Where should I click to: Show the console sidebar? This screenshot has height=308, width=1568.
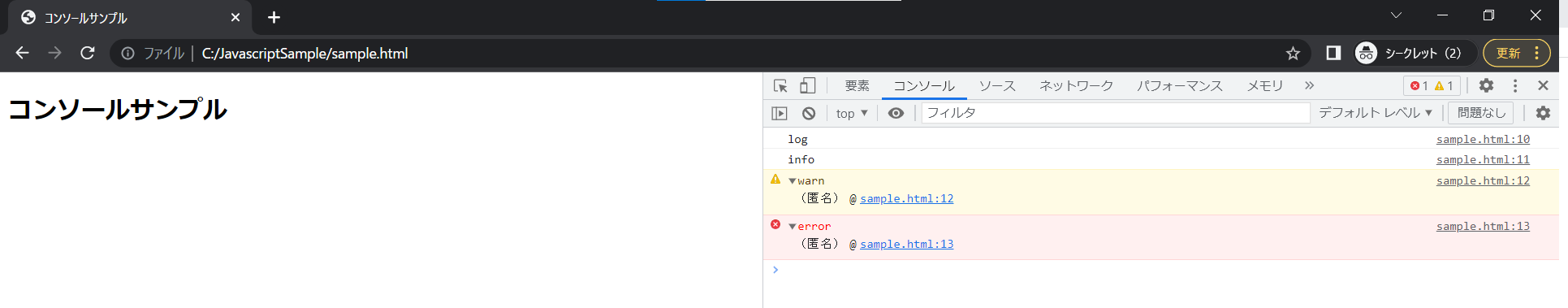(x=780, y=113)
